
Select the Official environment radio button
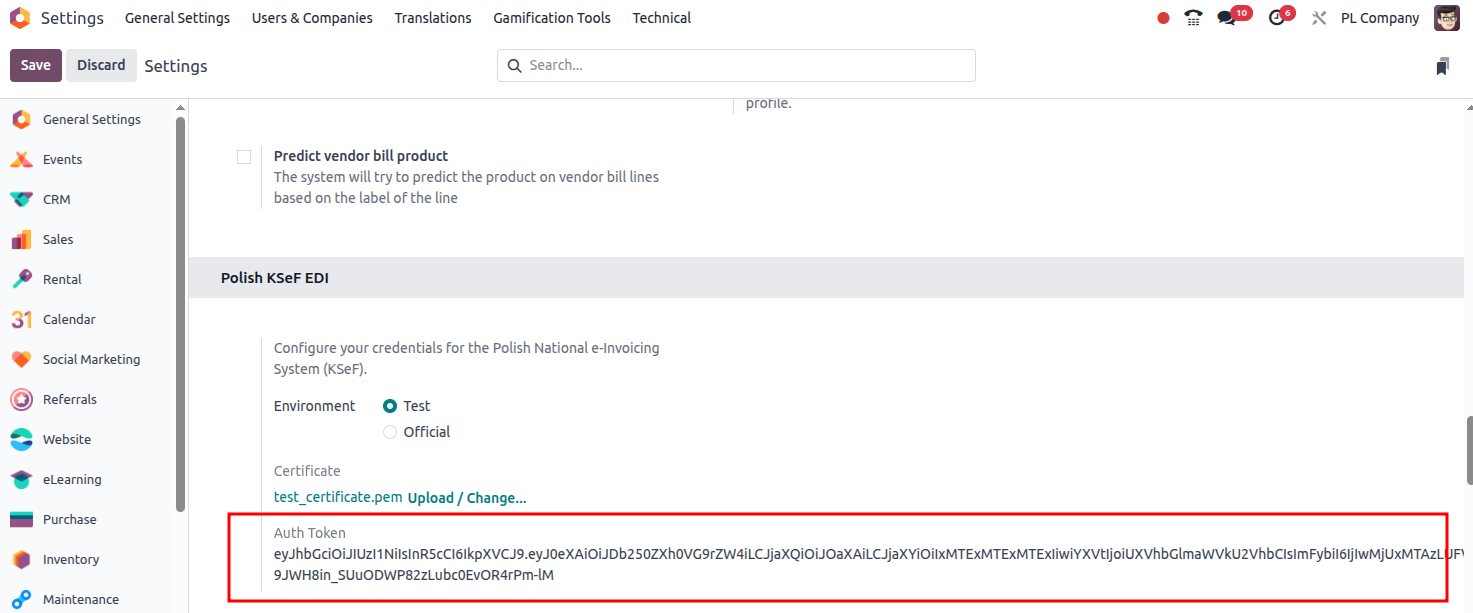coord(390,432)
